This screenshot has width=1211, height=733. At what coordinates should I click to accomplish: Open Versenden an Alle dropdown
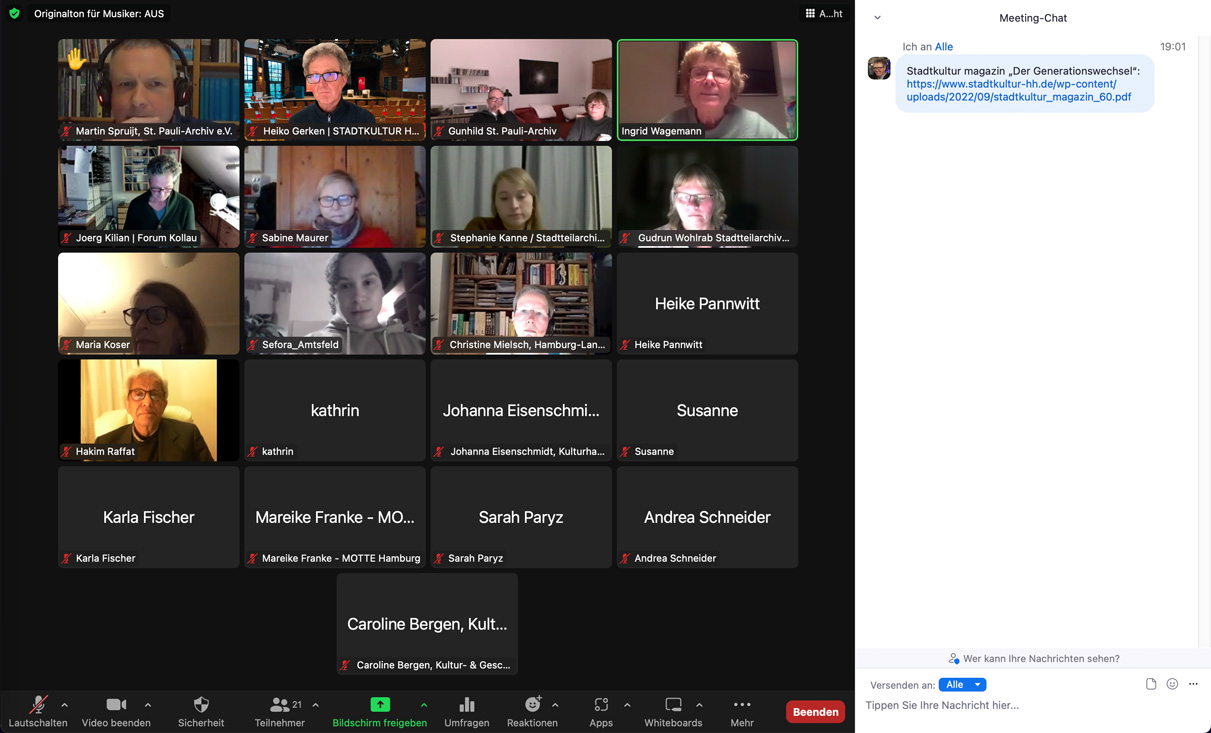tap(962, 685)
